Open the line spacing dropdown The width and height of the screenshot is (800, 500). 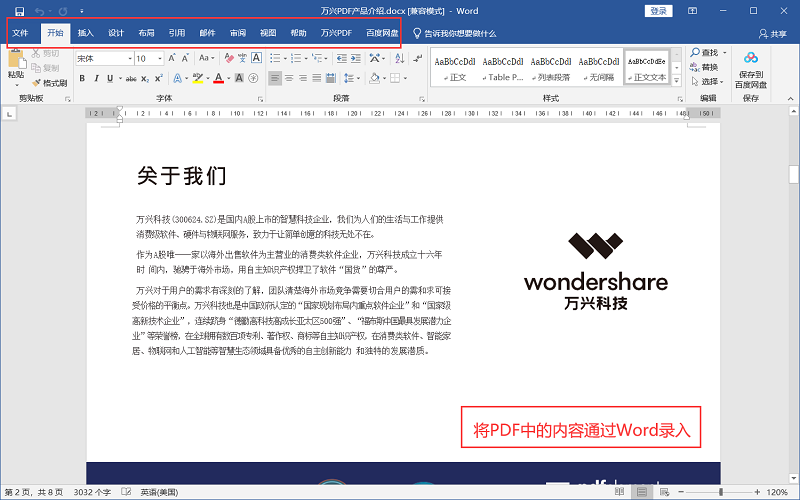tap(360, 79)
